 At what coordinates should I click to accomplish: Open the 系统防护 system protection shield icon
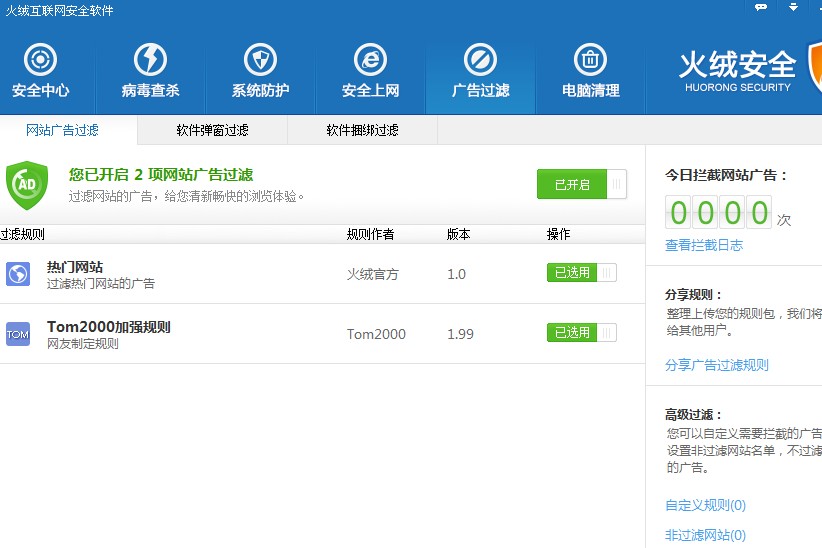(x=260, y=61)
